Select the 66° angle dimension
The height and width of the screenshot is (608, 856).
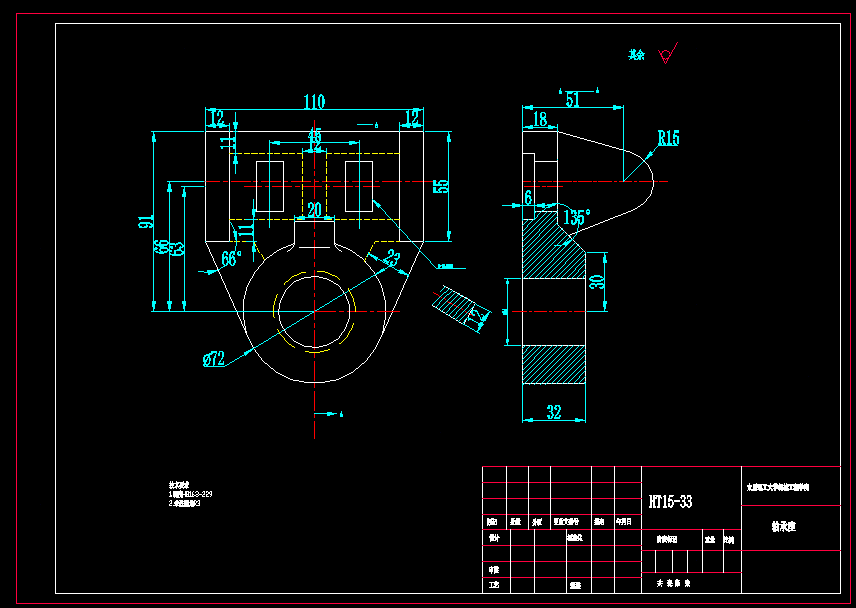231,258
